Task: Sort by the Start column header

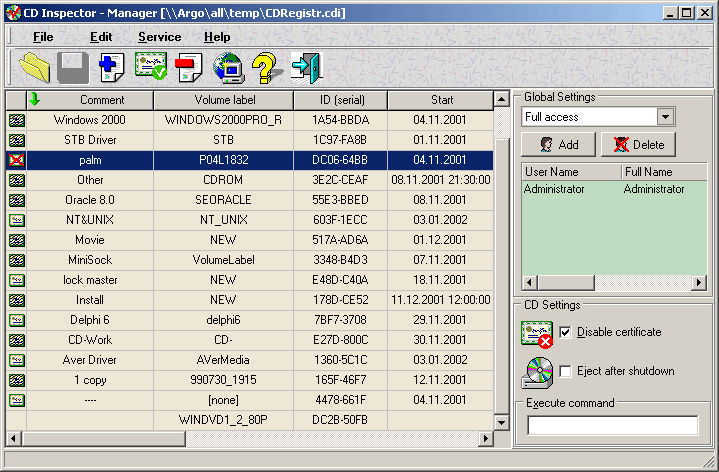Action: pos(441,100)
